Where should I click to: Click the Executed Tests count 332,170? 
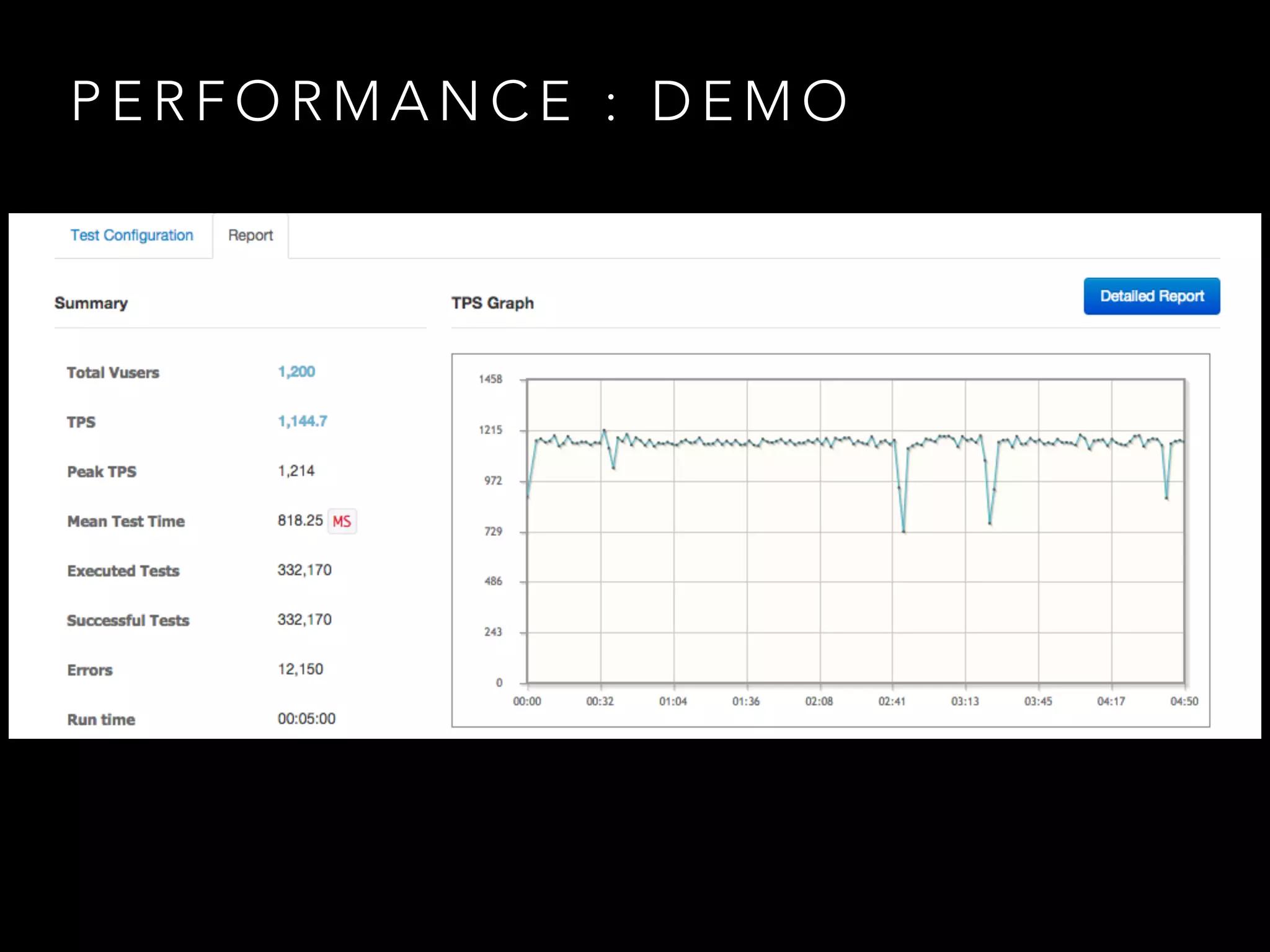click(x=304, y=570)
